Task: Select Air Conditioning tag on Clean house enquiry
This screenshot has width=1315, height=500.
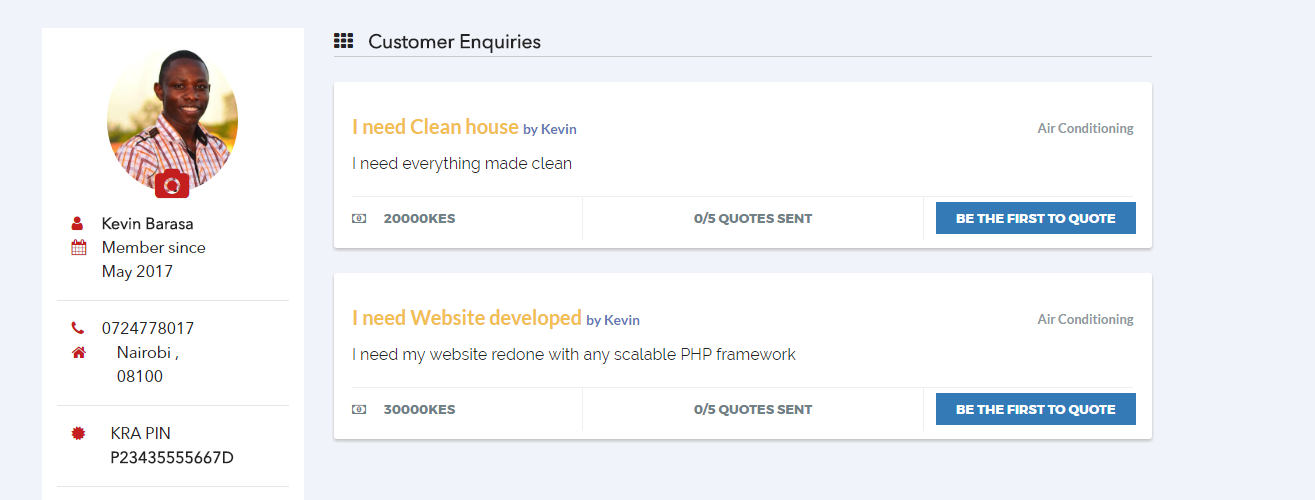Action: [1085, 128]
